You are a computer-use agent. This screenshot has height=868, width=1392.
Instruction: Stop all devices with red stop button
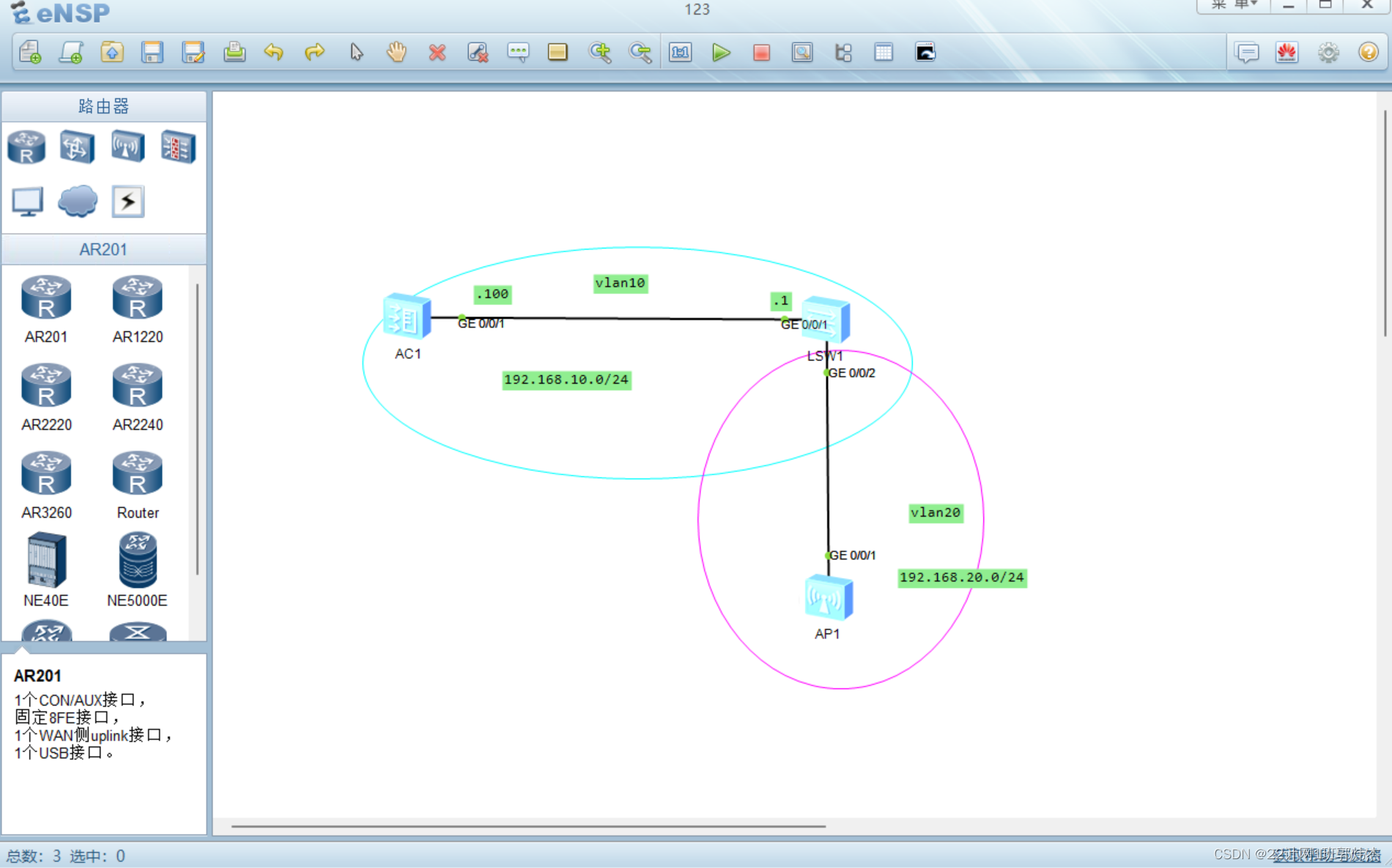[762, 53]
